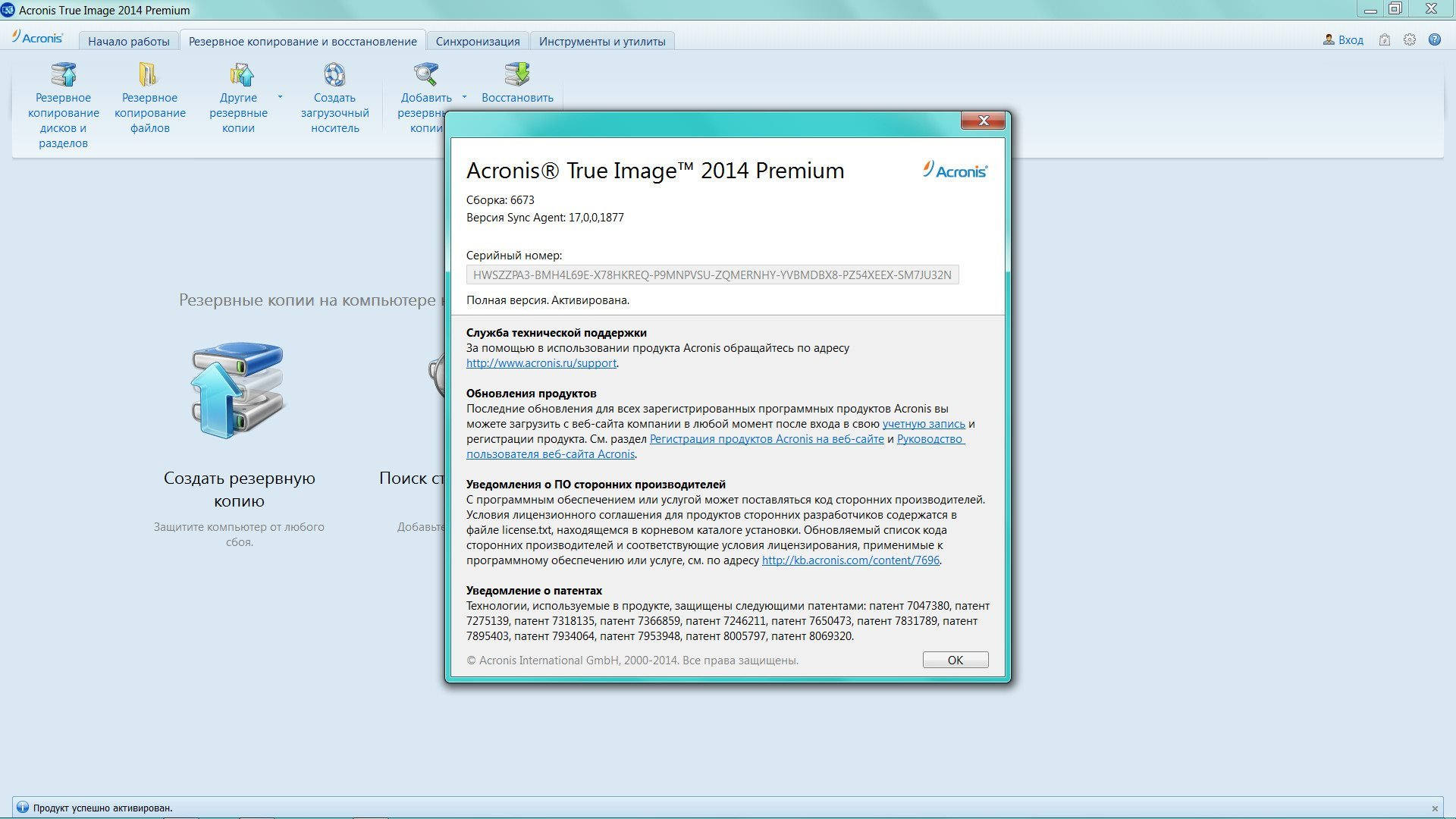Click the Вход sign-in link
Screen dimensions: 1456x819
tap(1343, 40)
